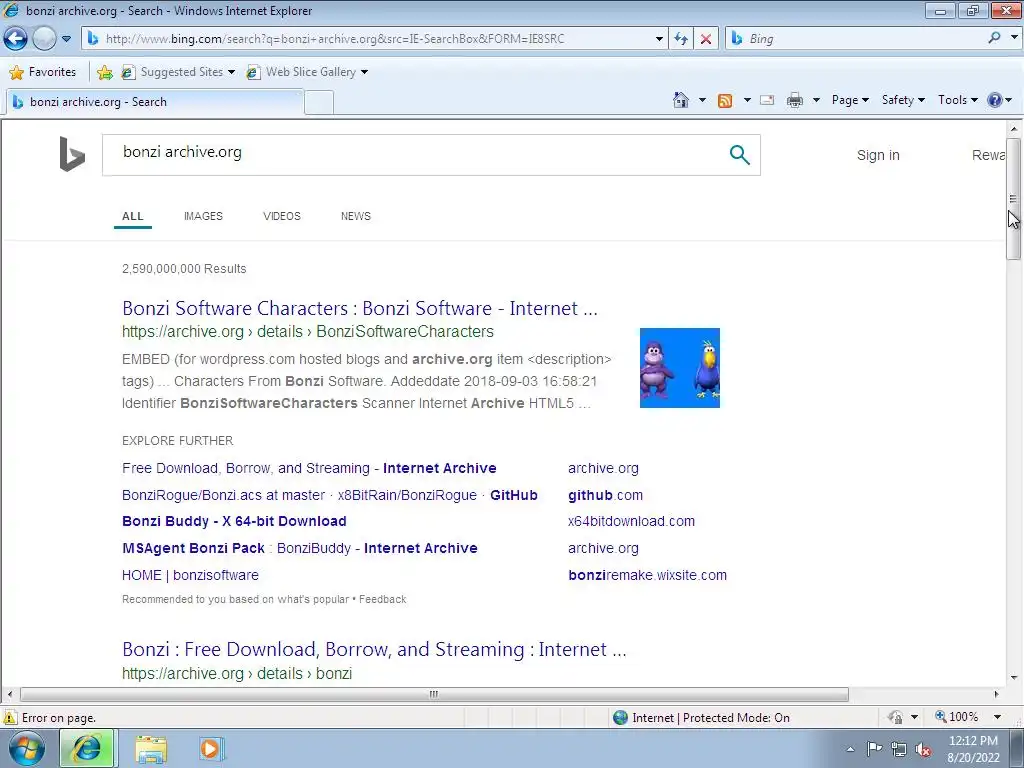Open the Safety menu
This screenshot has height=768, width=1024.
click(x=903, y=100)
